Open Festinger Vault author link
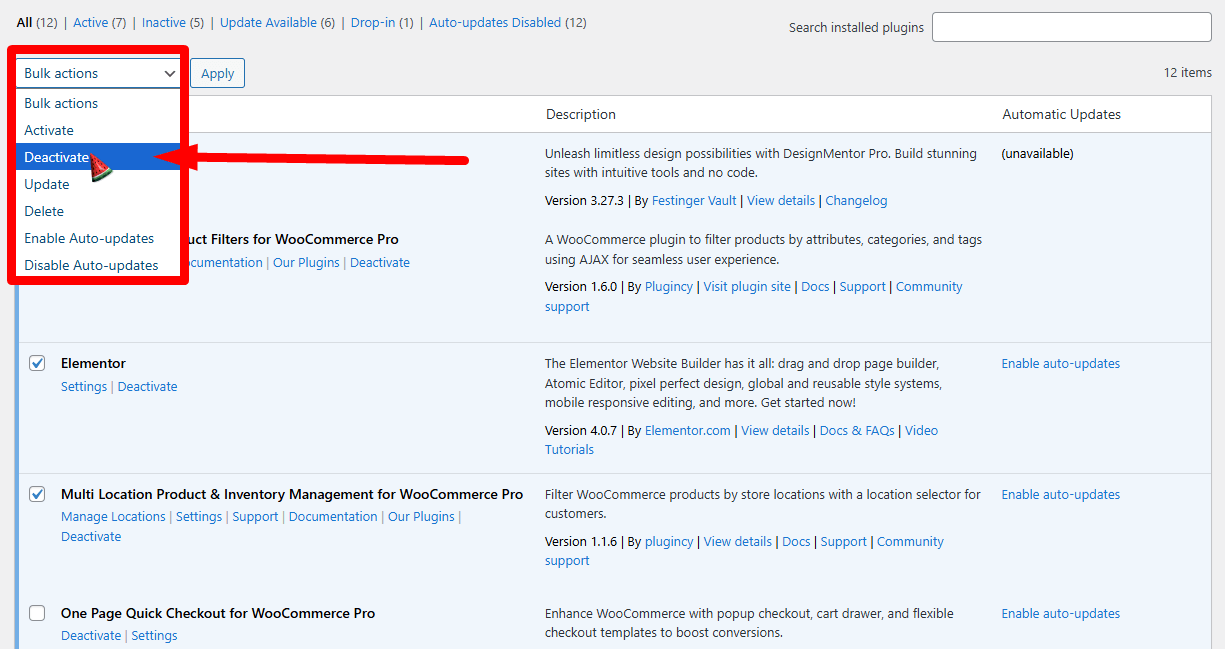Image resolution: width=1225 pixels, height=649 pixels. (694, 200)
